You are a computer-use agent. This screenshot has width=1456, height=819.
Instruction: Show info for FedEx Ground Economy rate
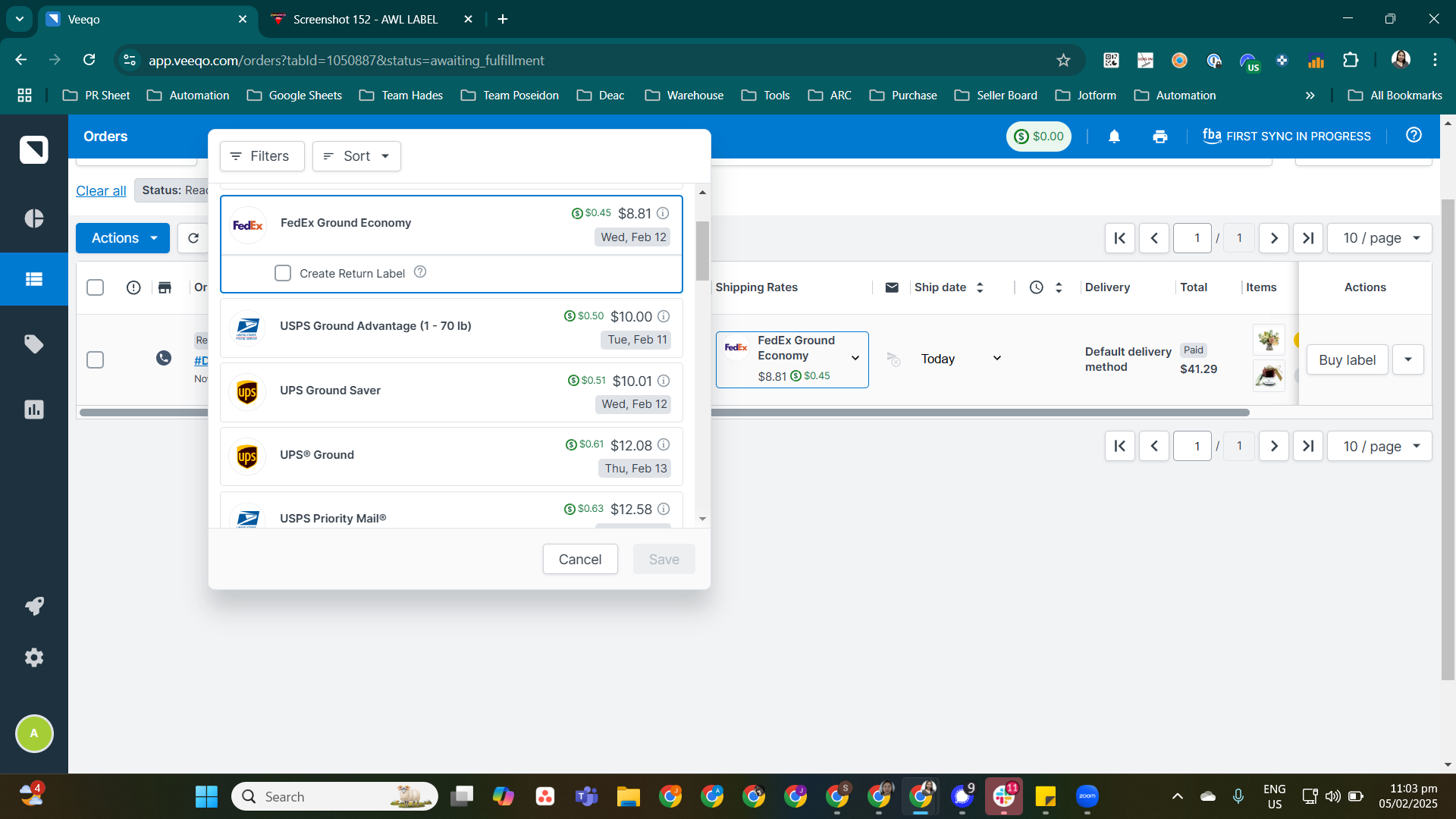[x=663, y=213]
